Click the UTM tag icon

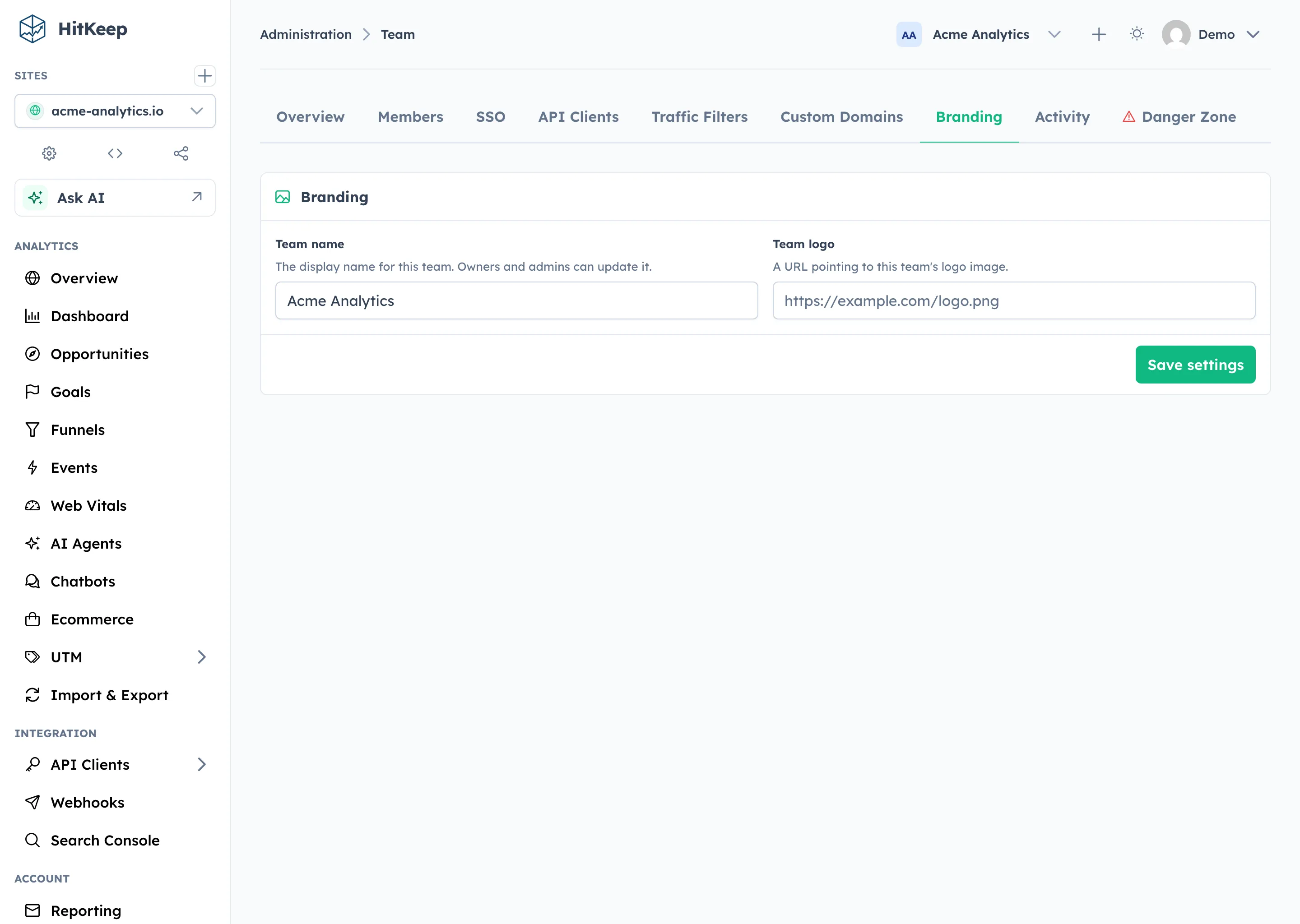tap(32, 657)
